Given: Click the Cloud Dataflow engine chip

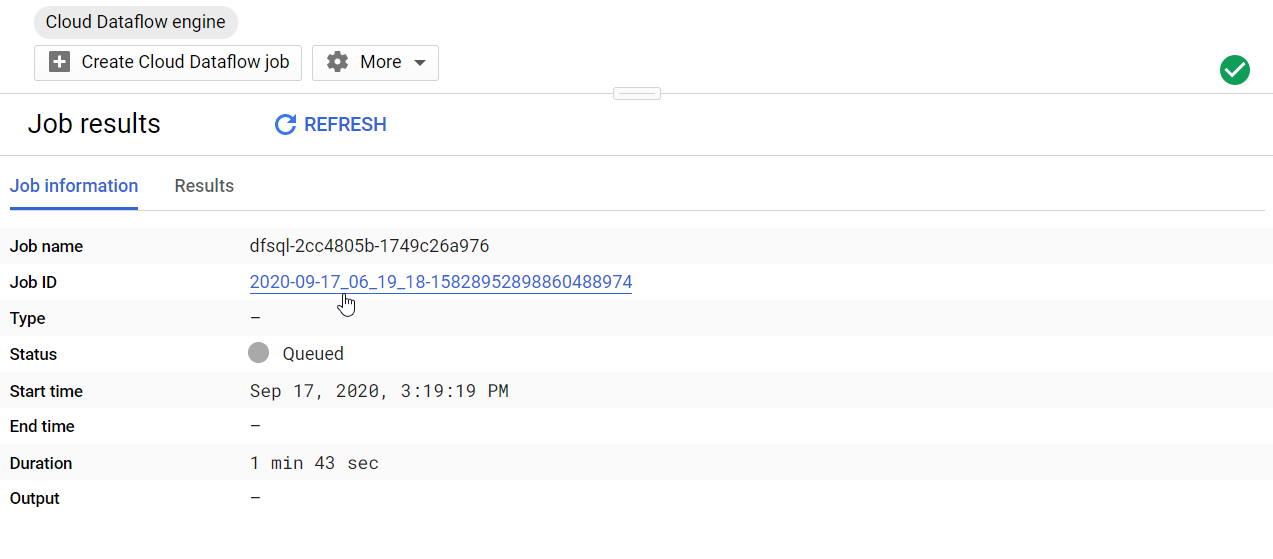Looking at the screenshot, I should [136, 22].
